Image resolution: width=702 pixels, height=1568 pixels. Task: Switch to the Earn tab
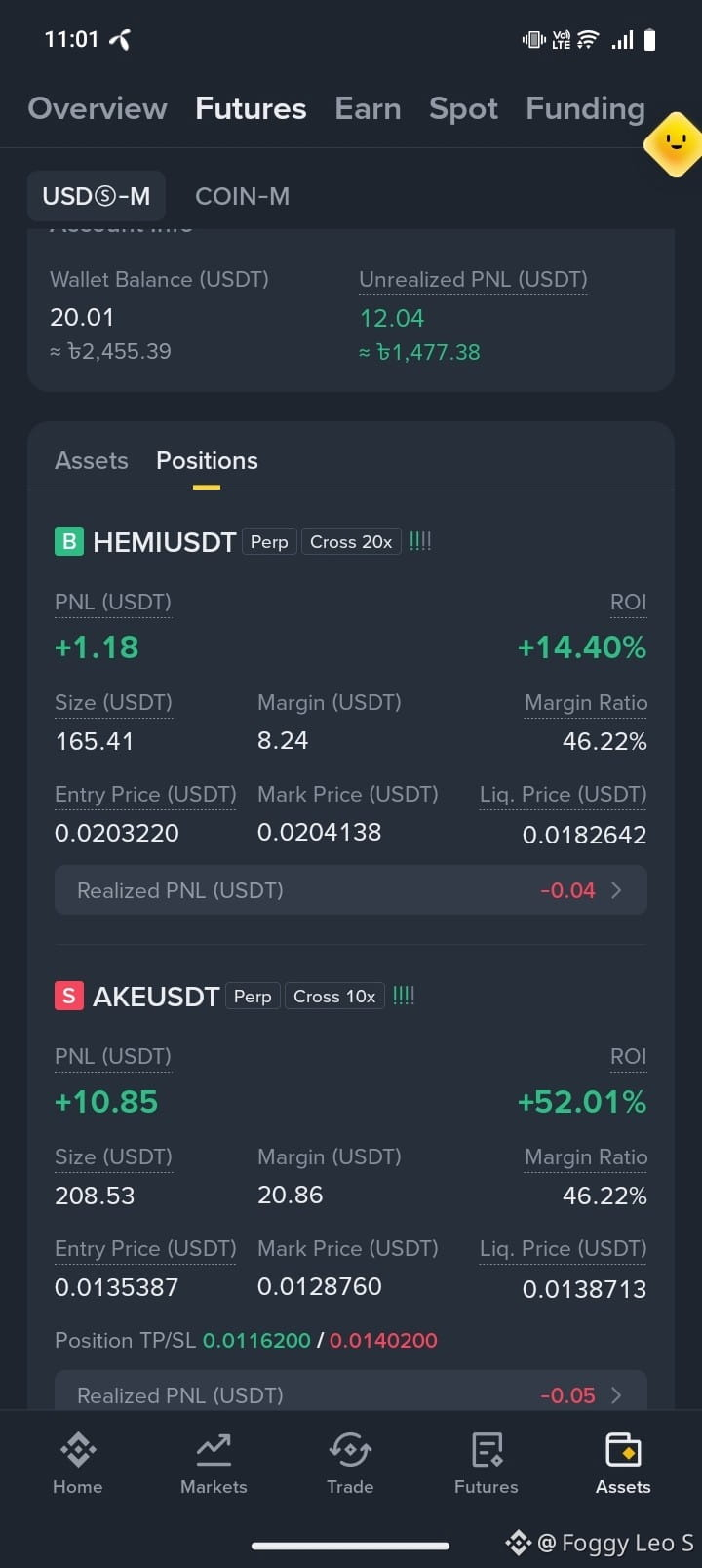pos(368,108)
